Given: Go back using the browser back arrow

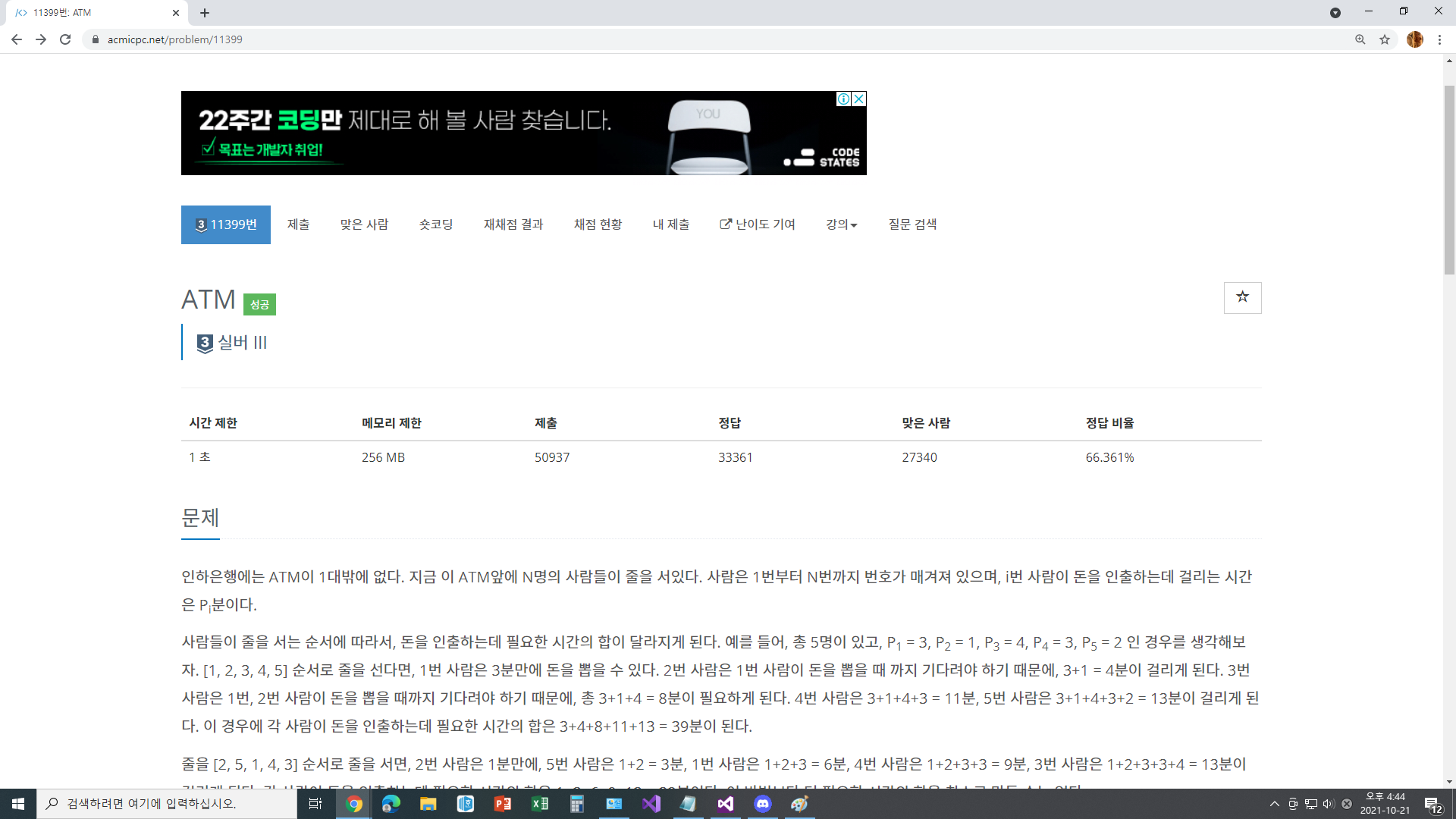Looking at the screenshot, I should 17,39.
